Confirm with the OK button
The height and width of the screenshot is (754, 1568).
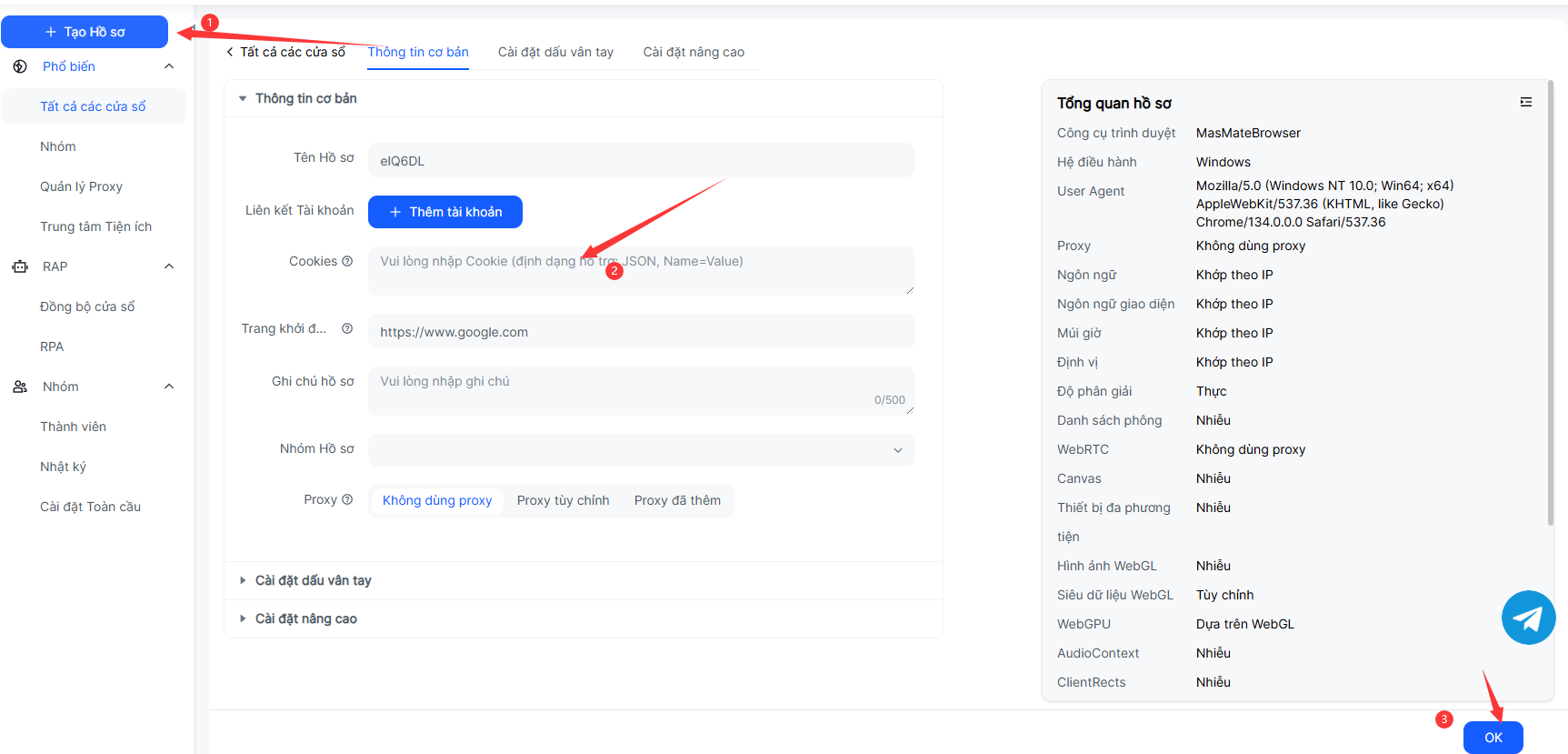[x=1493, y=738]
